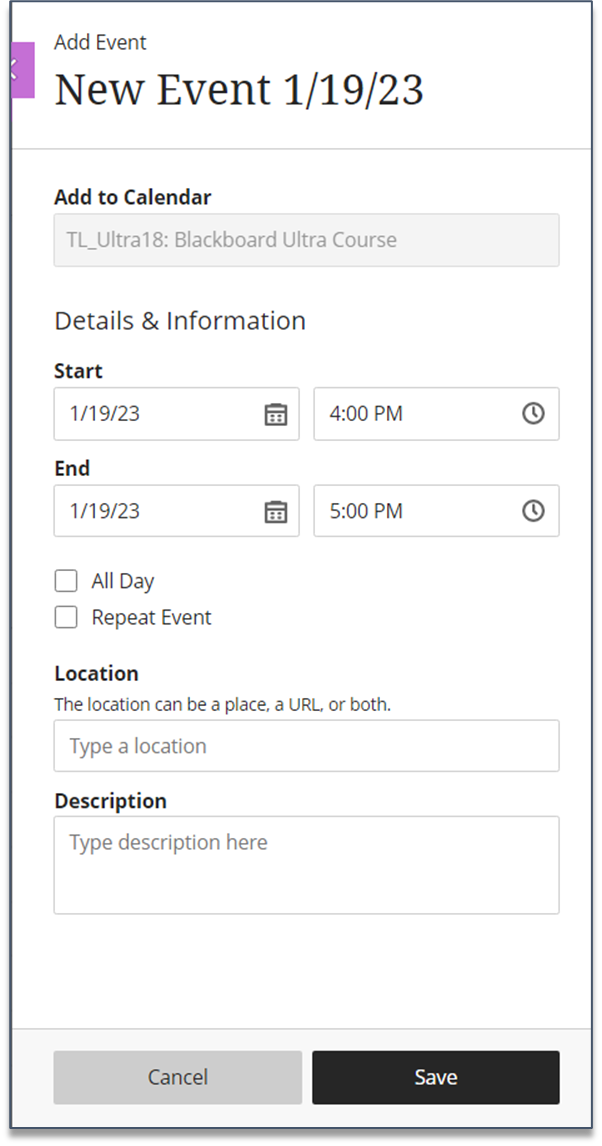Click the New Event 1/19/23 title to rename
The width and height of the screenshot is (602, 1146).
(239, 90)
